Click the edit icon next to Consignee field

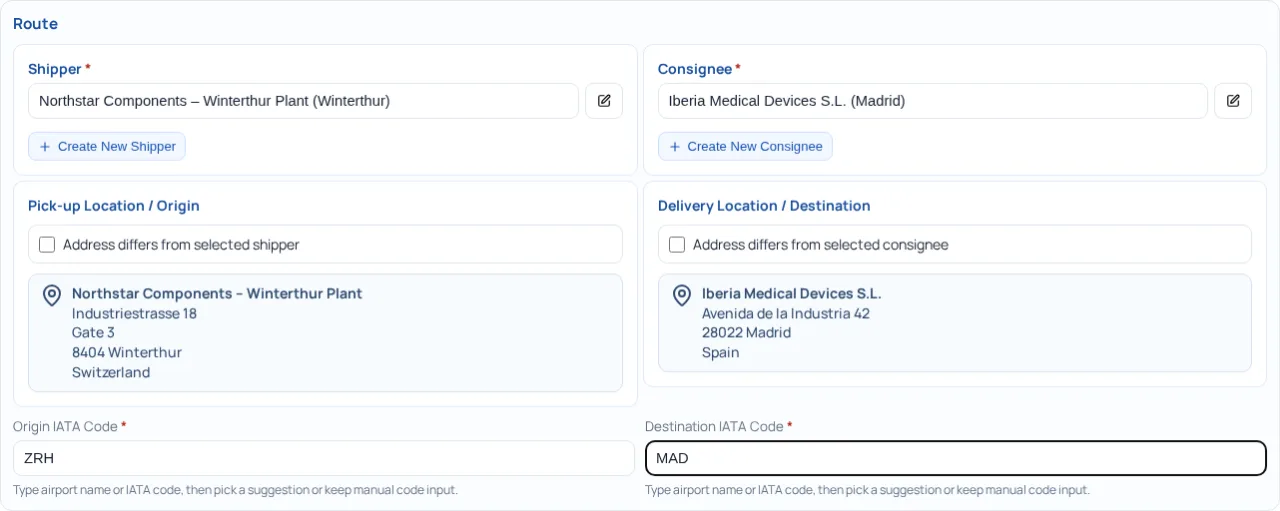[1233, 101]
